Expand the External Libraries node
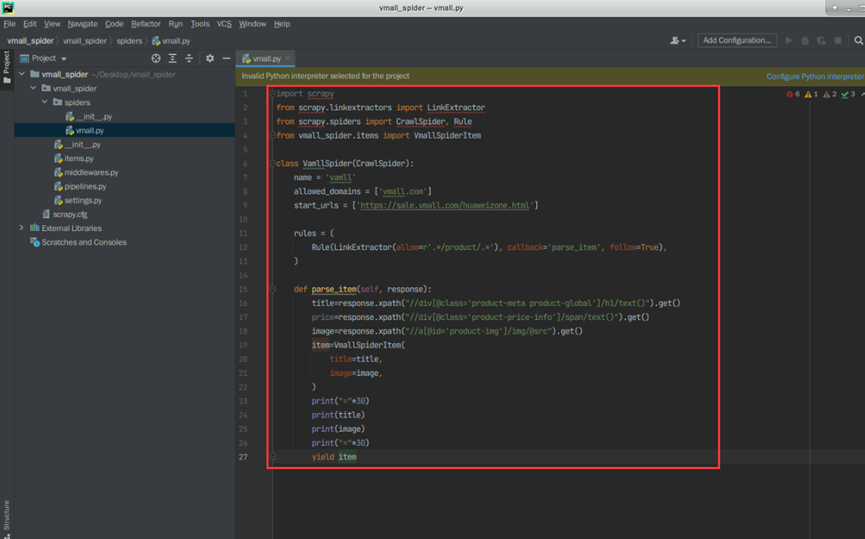 22,228
